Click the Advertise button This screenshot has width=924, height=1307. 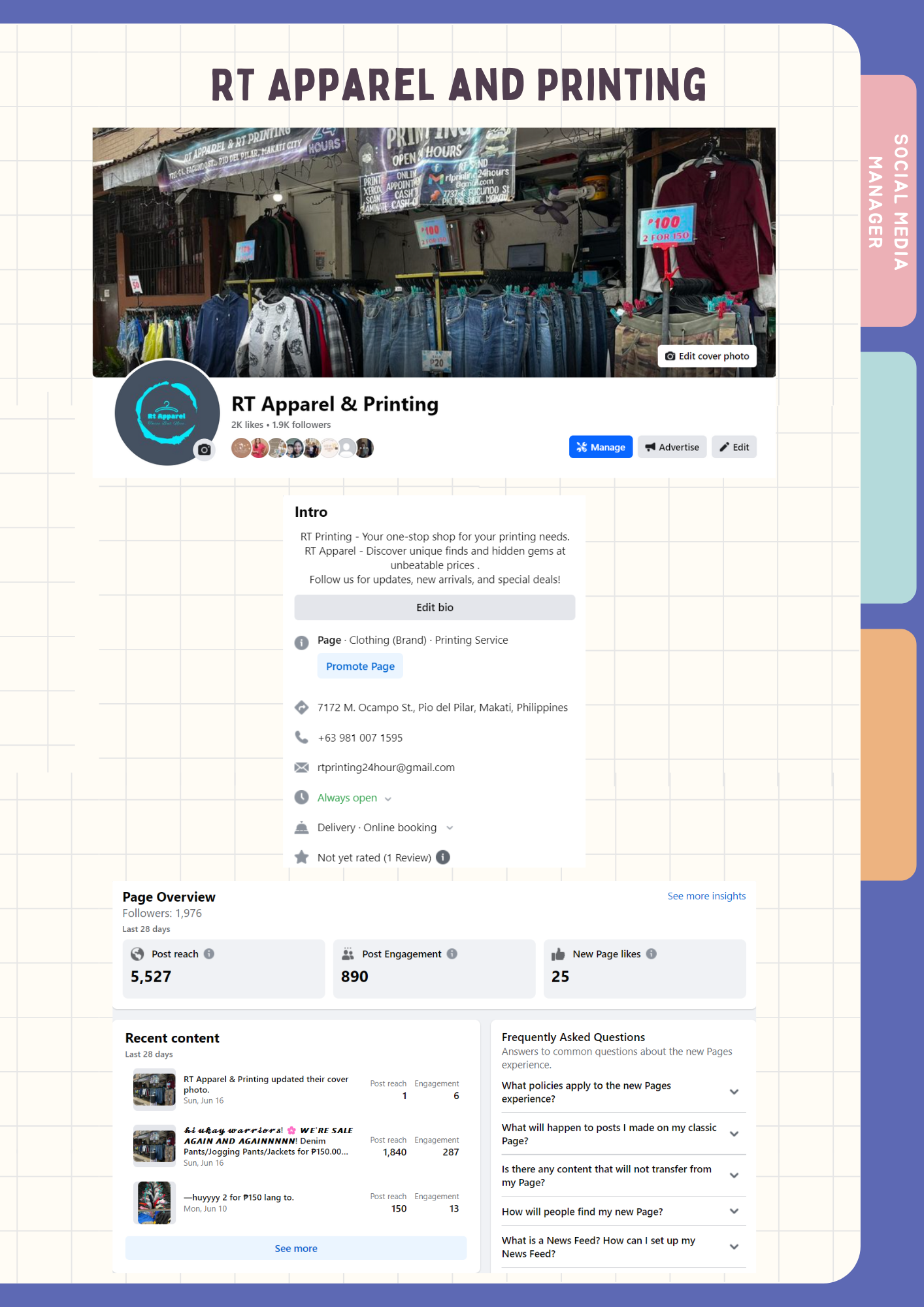(x=672, y=447)
